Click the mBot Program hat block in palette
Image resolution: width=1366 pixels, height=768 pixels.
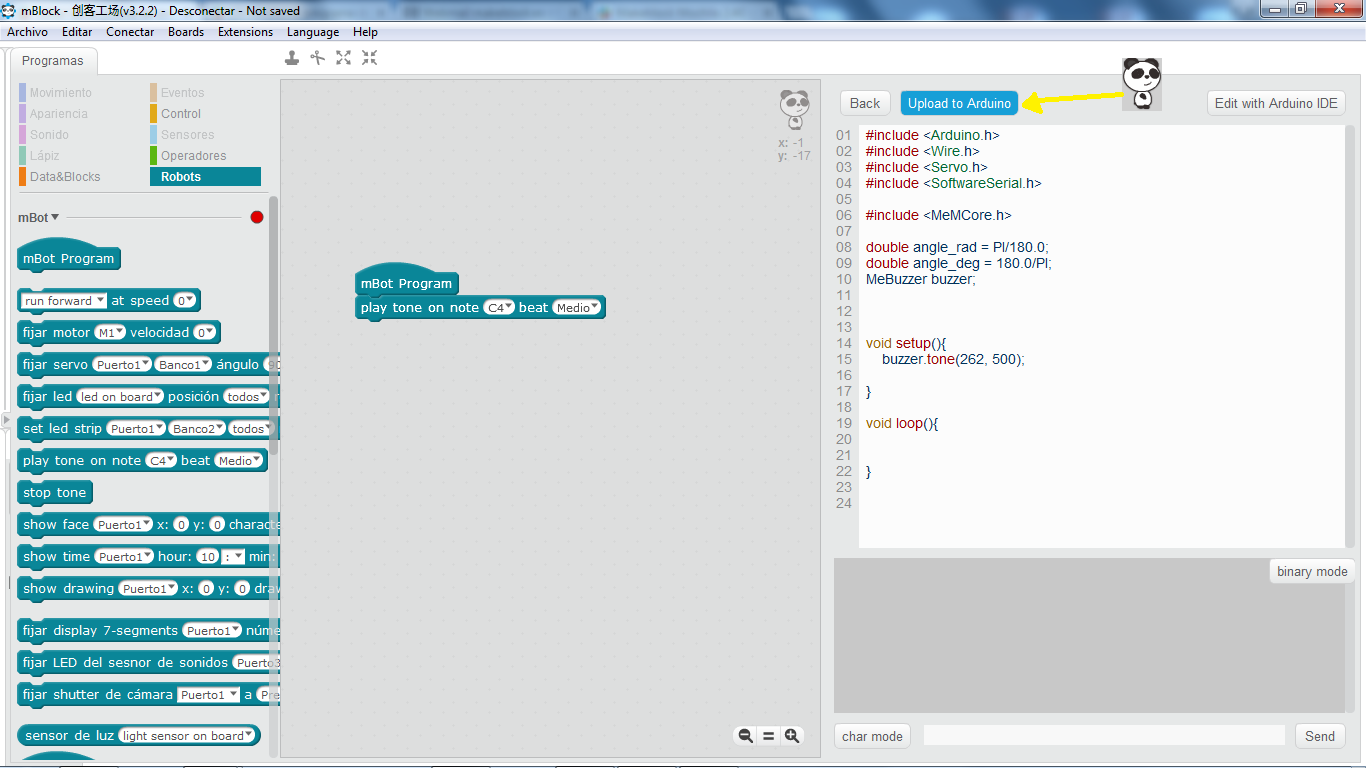pyautogui.click(x=69, y=258)
